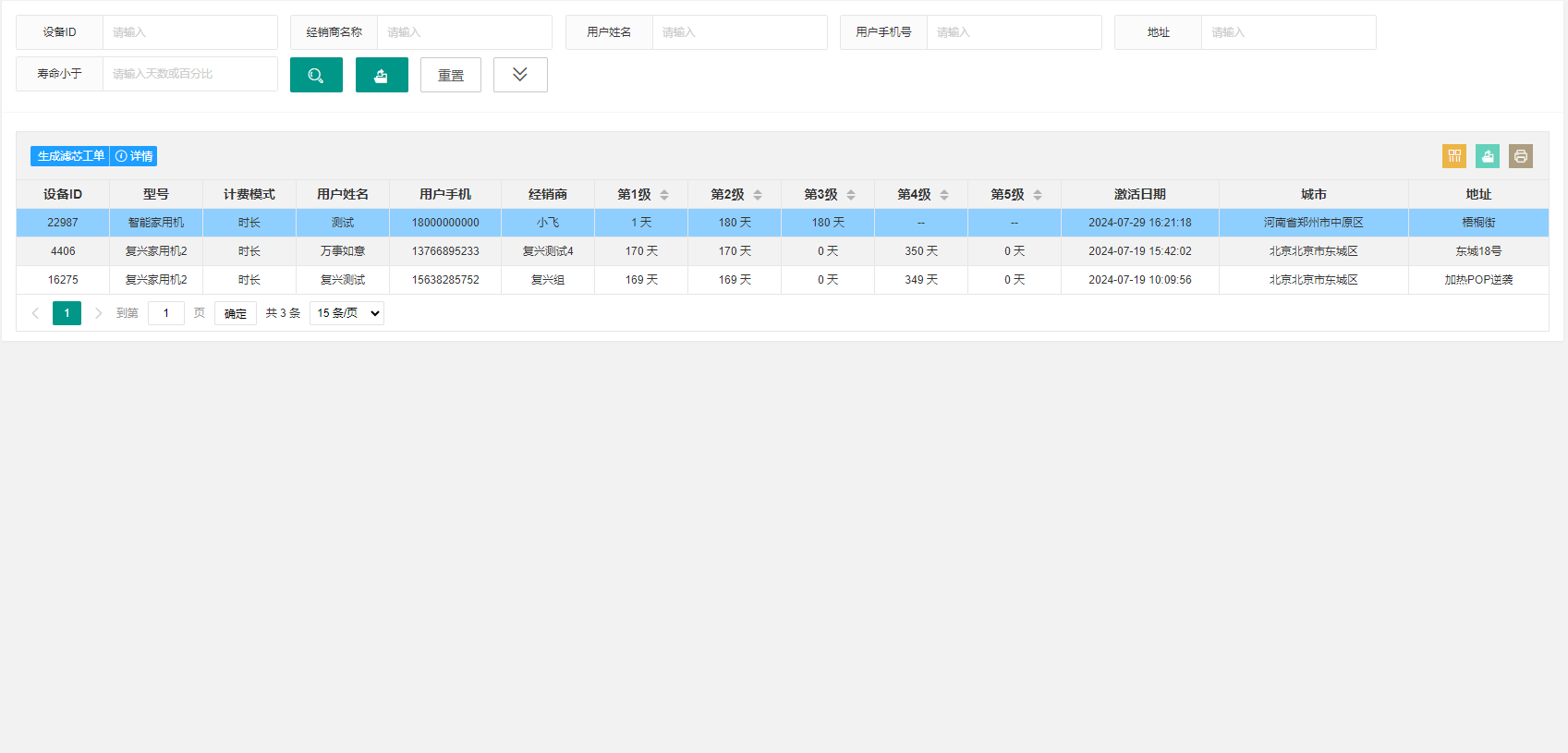
Task: Select the row with device ID 16275
Action: coord(783,280)
